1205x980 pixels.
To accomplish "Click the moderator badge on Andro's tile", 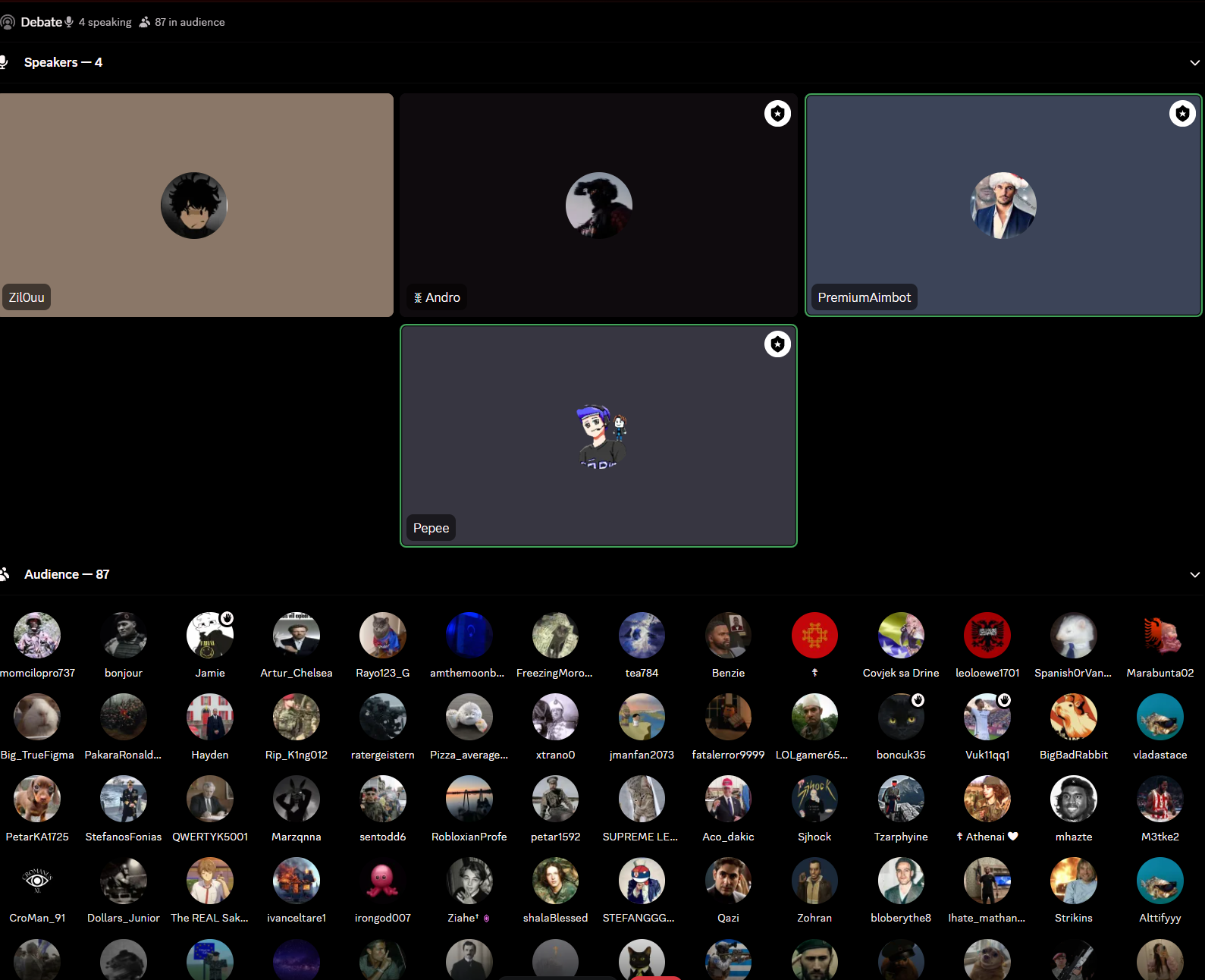I will click(777, 114).
